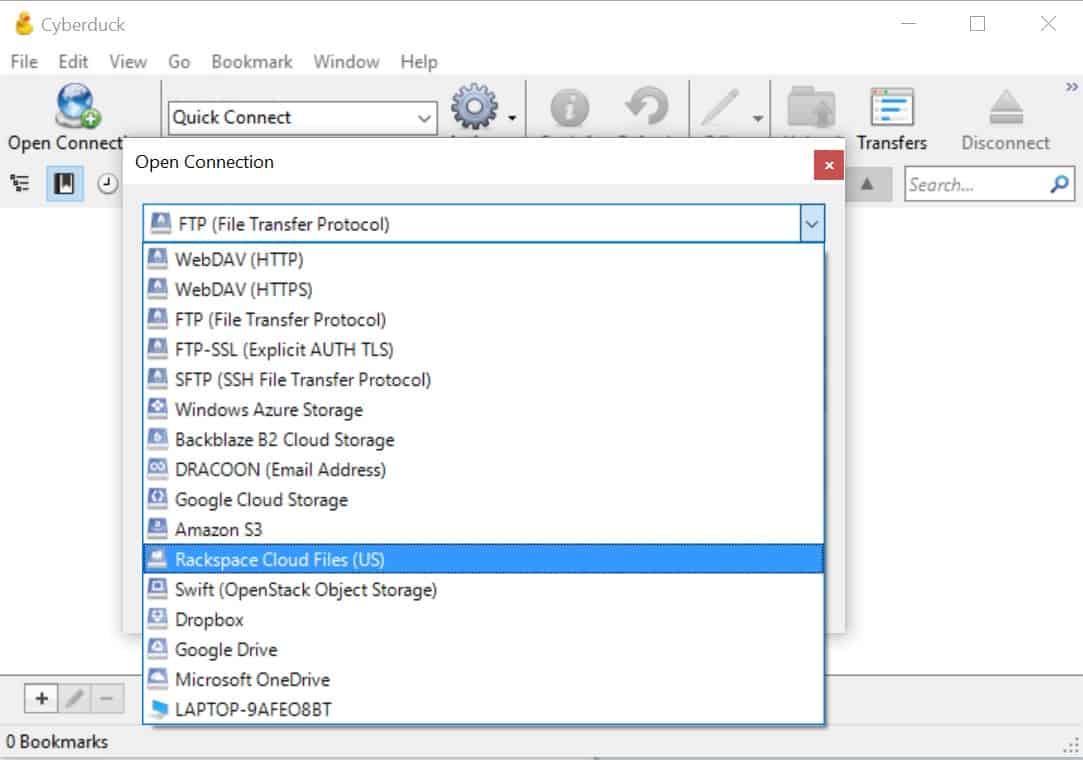Click the Get Info toolbar icon
Image resolution: width=1083 pixels, height=760 pixels.
(x=569, y=108)
